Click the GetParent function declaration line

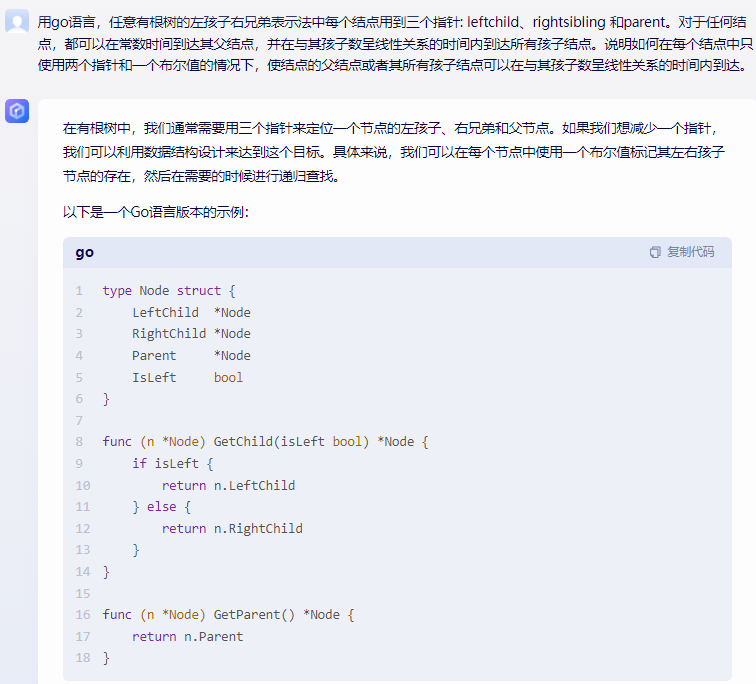point(229,615)
